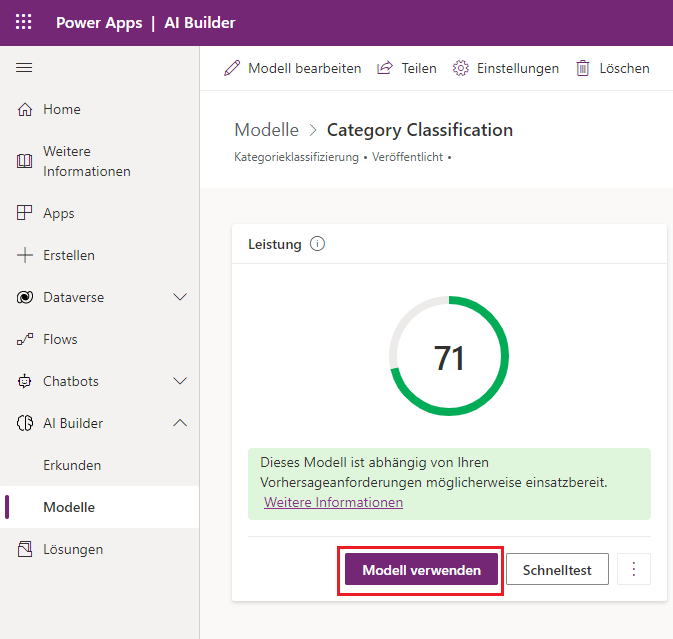
Task: Click the Flows icon in sidebar
Action: (25, 340)
